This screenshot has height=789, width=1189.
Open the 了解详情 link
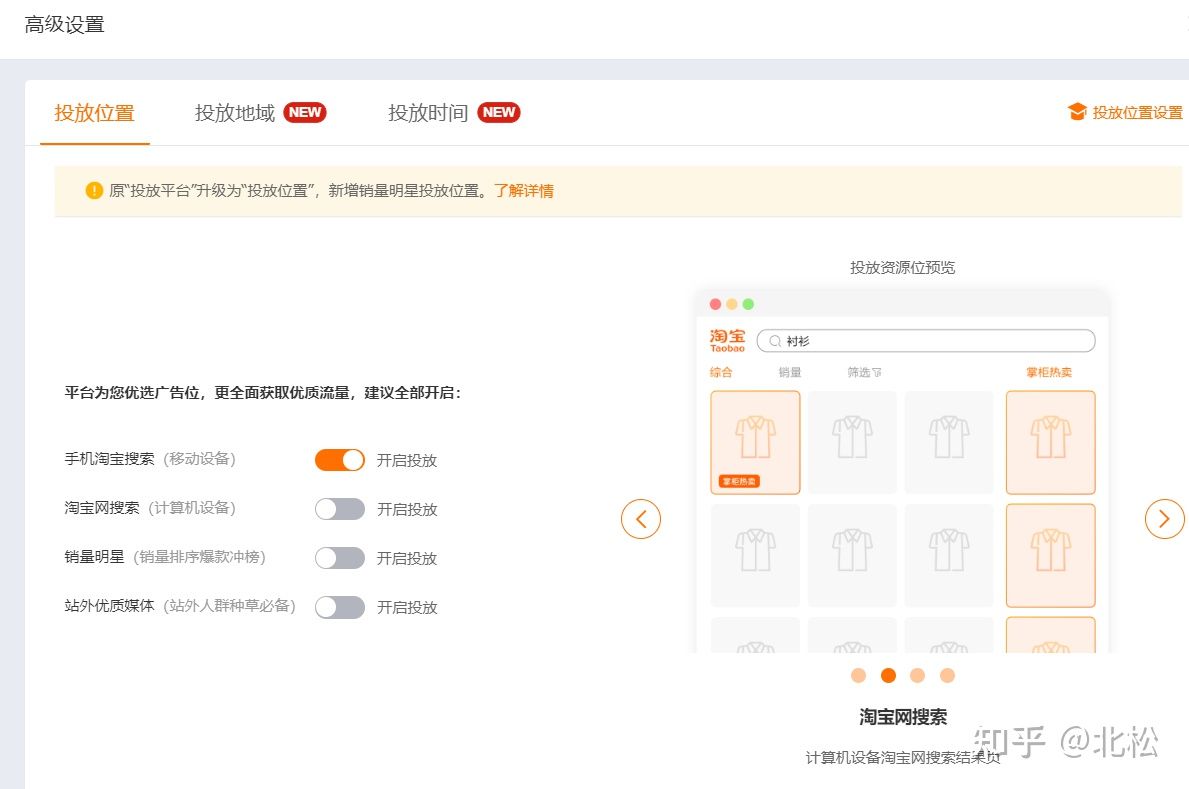(524, 190)
